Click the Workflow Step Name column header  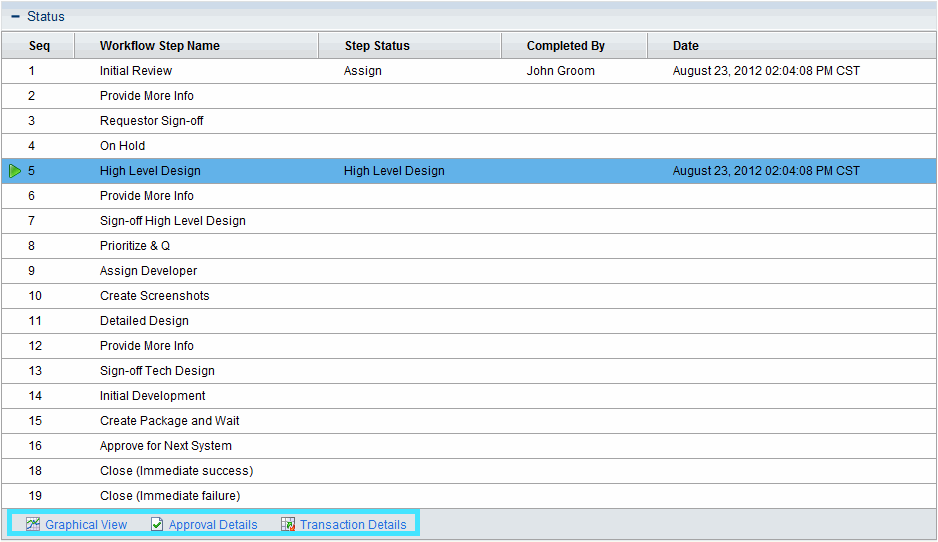[x=160, y=46]
